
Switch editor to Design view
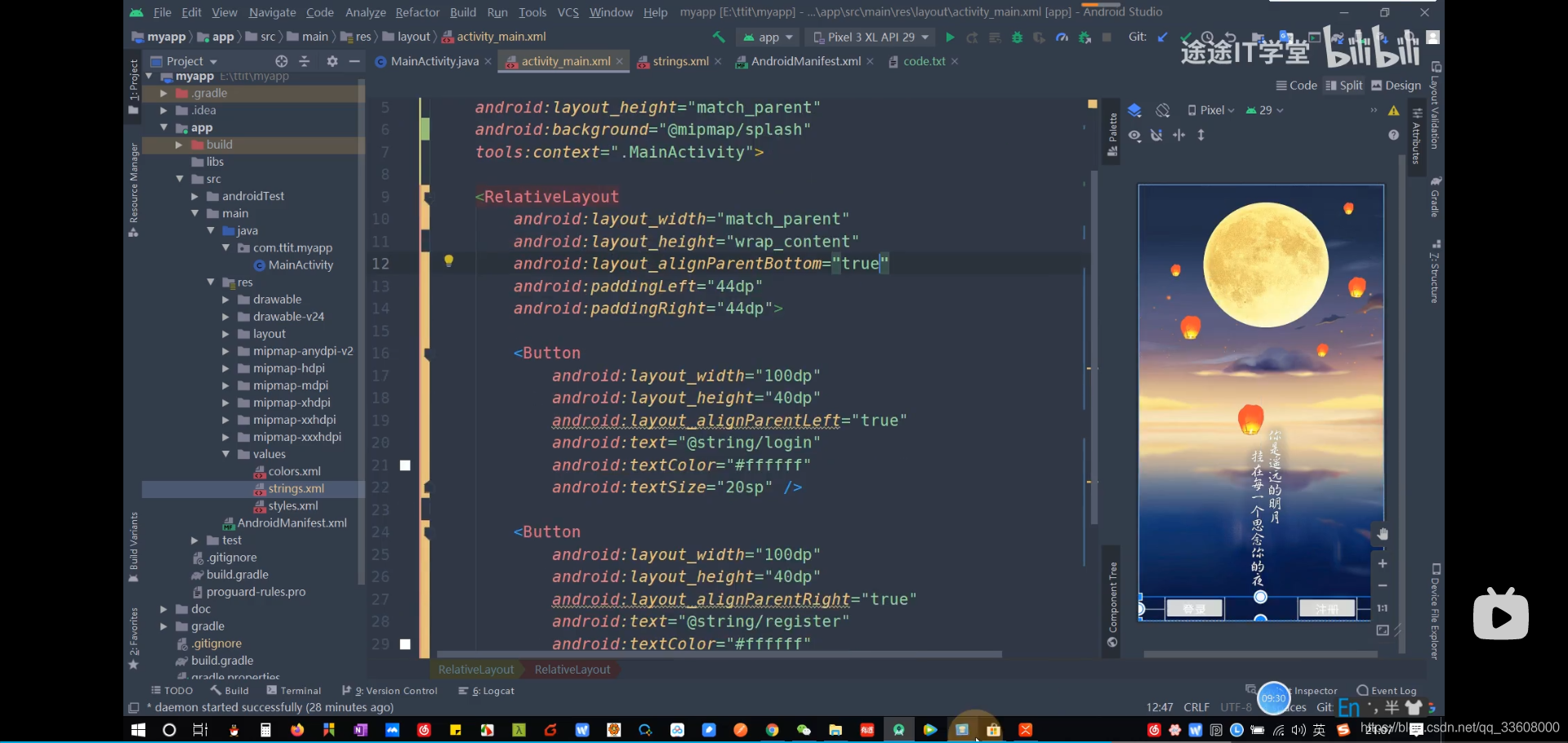coord(1396,86)
